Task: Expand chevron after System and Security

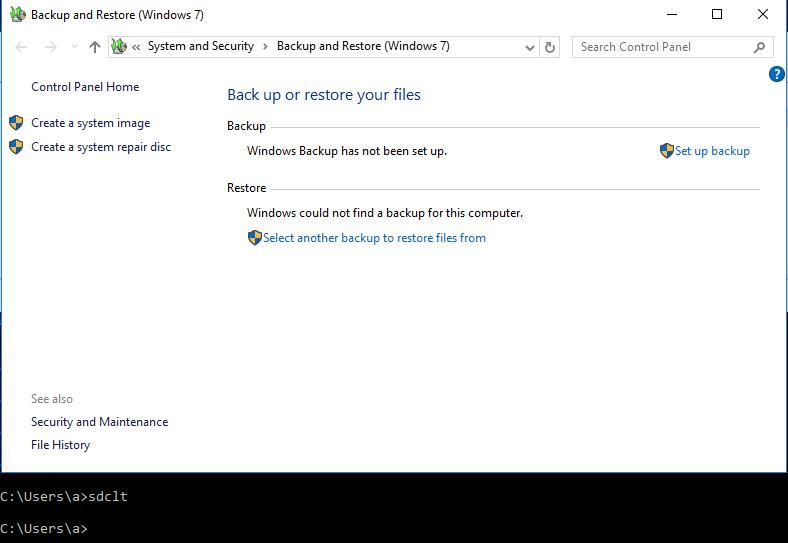Action: (x=265, y=47)
